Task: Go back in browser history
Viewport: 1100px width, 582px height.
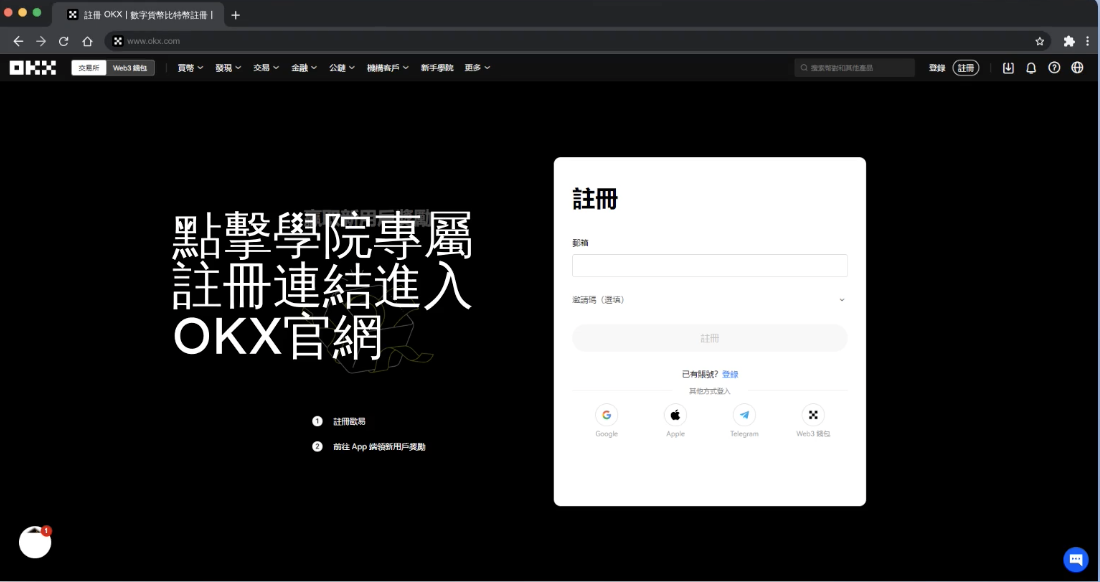Action: coord(18,41)
